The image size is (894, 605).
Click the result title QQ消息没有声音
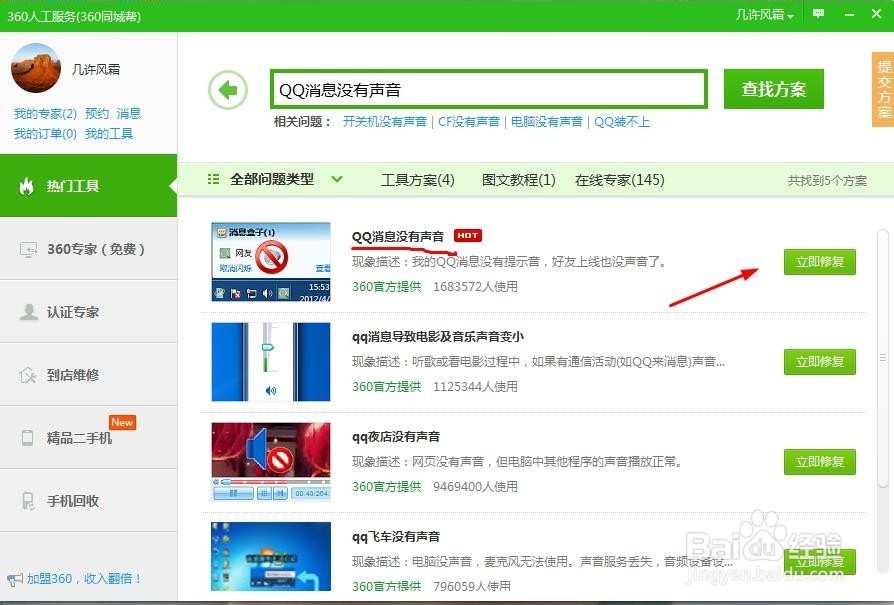pyautogui.click(x=397, y=237)
